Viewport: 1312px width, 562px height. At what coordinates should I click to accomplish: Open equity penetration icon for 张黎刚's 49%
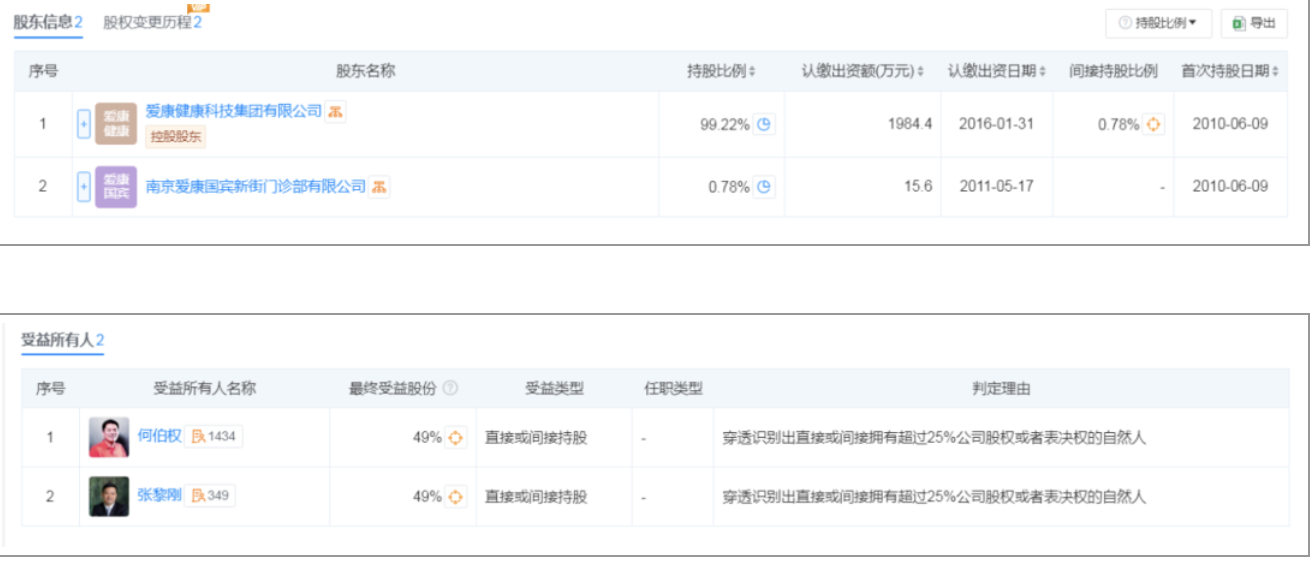click(x=456, y=497)
